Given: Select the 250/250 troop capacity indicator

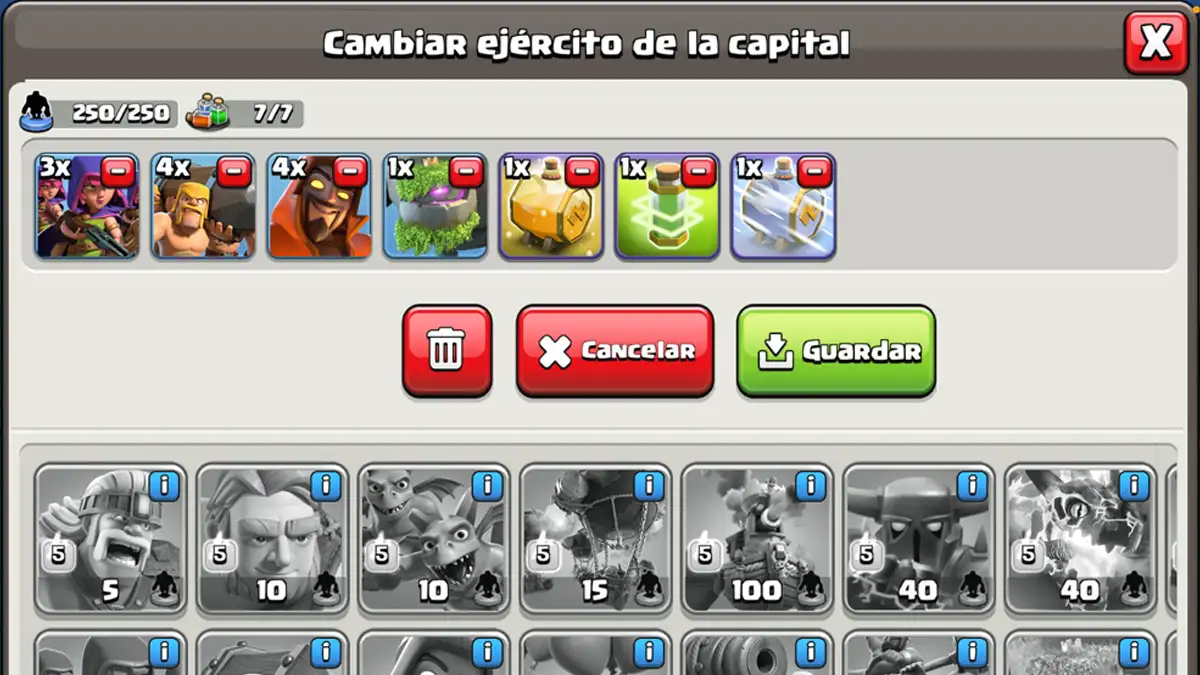Looking at the screenshot, I should click(98, 113).
